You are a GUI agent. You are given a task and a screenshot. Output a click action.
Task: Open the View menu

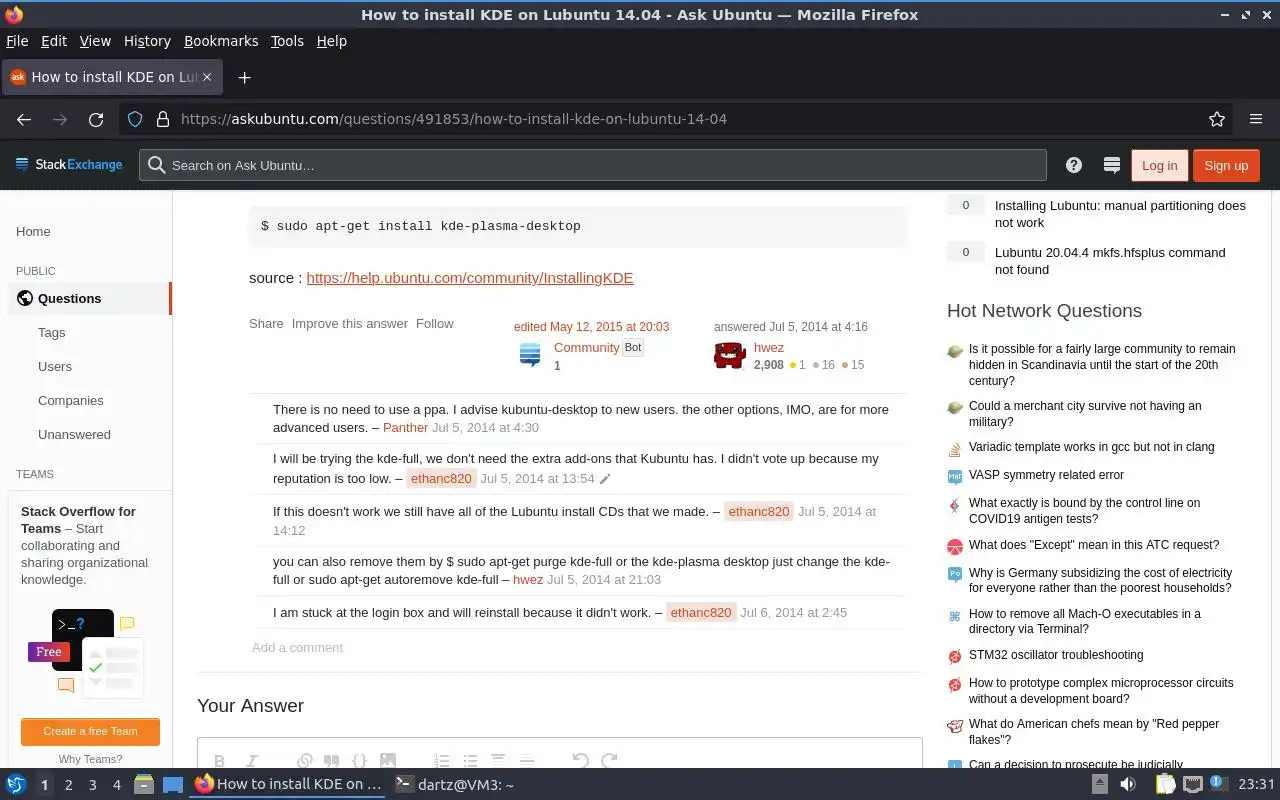95,41
